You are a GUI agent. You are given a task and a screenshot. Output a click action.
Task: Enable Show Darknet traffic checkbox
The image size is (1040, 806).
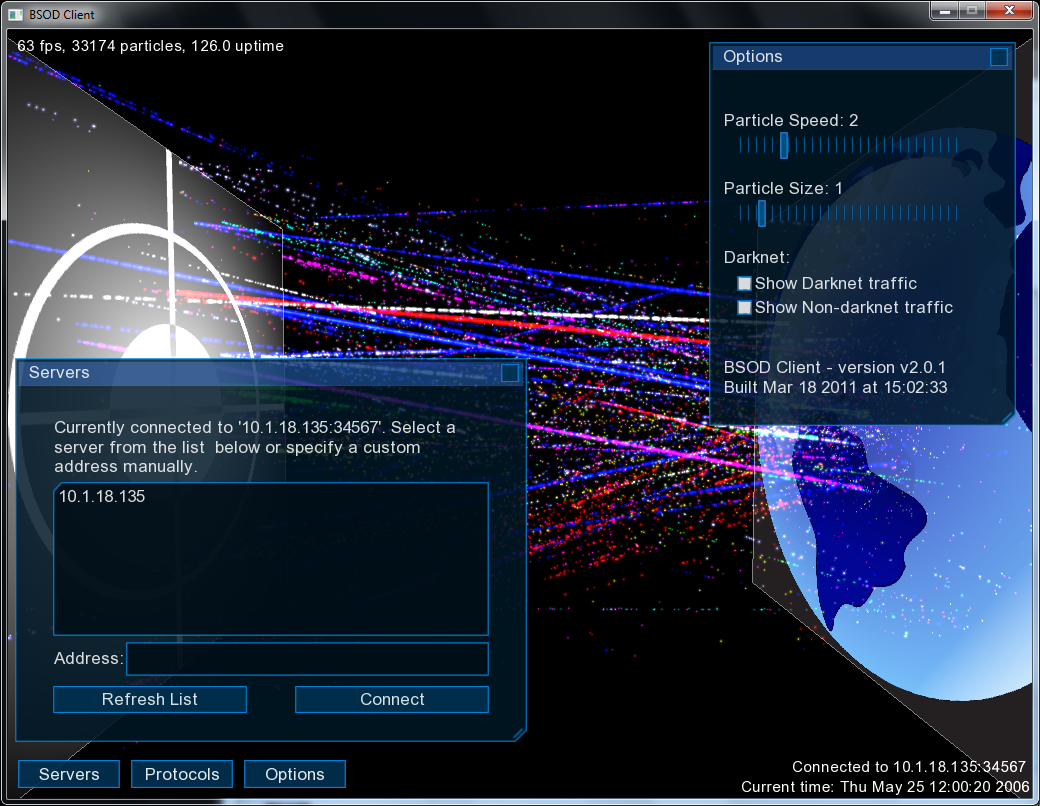pos(744,284)
